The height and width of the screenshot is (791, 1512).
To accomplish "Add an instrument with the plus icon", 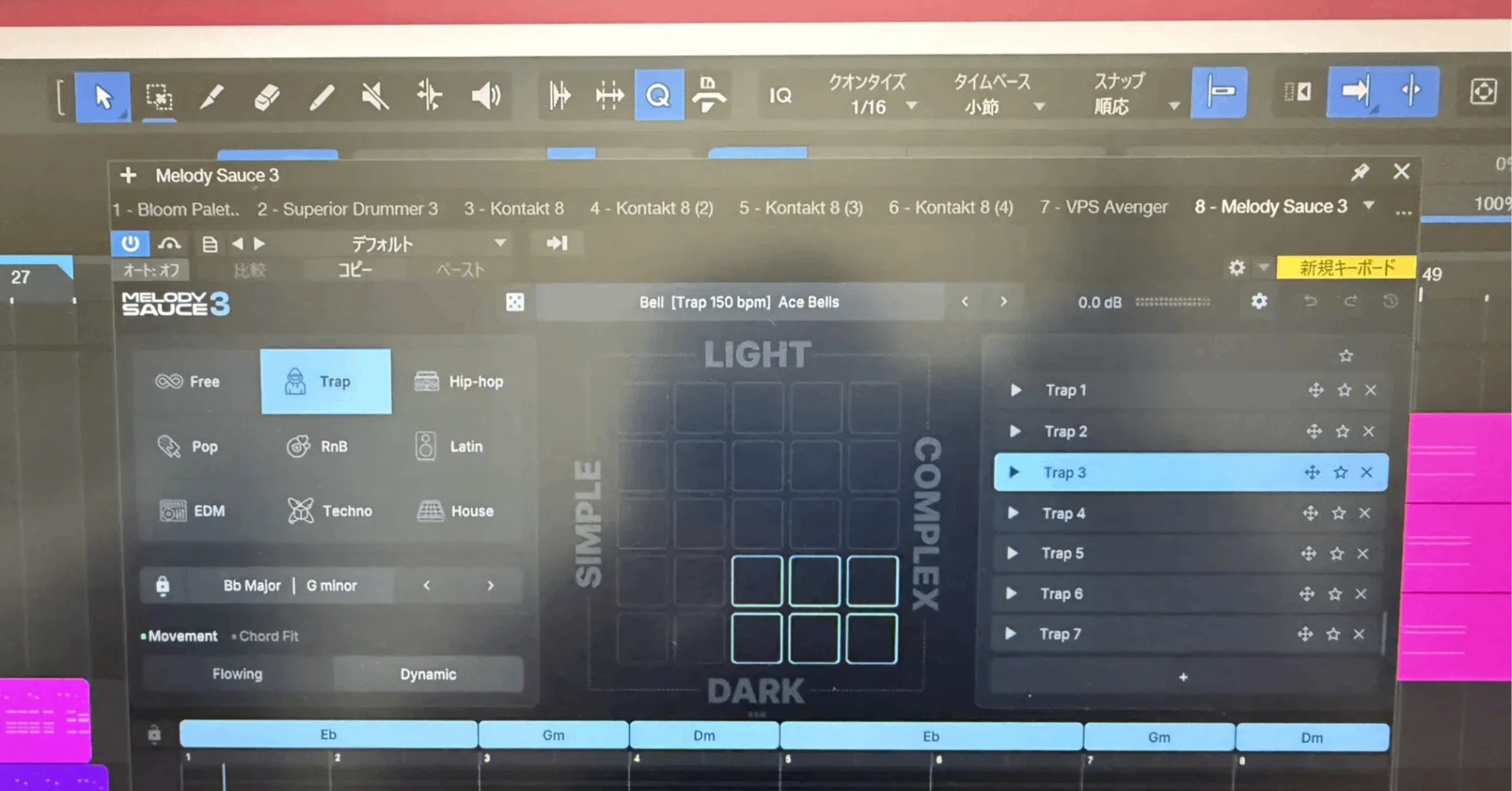I will [128, 175].
